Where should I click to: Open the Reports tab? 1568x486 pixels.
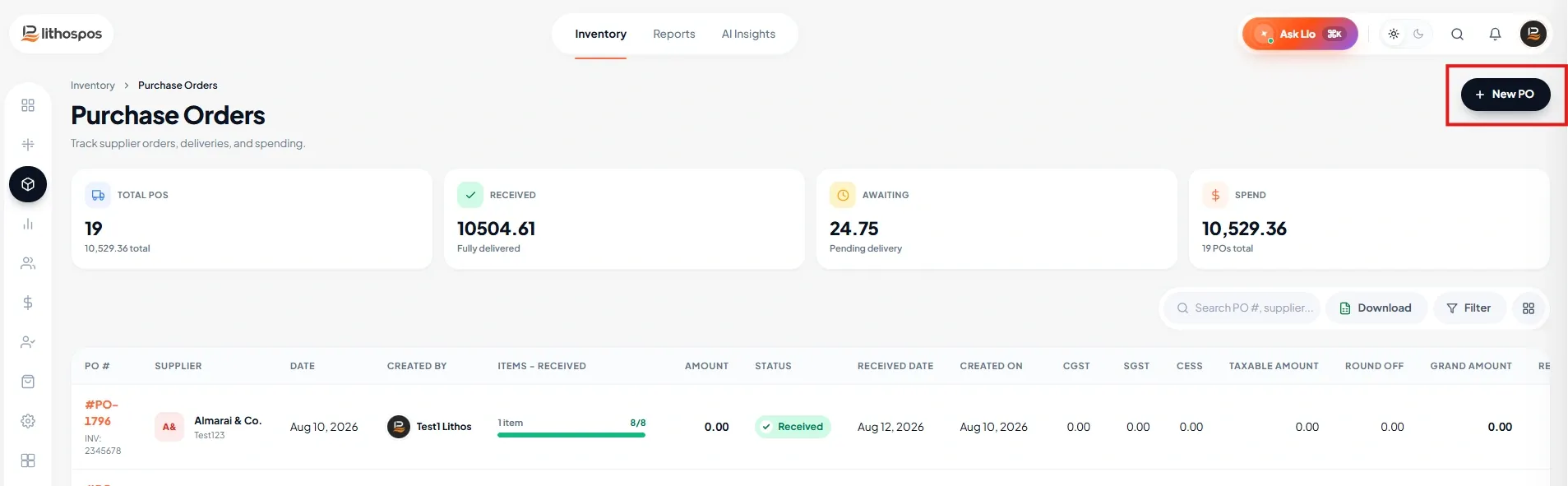click(x=674, y=34)
